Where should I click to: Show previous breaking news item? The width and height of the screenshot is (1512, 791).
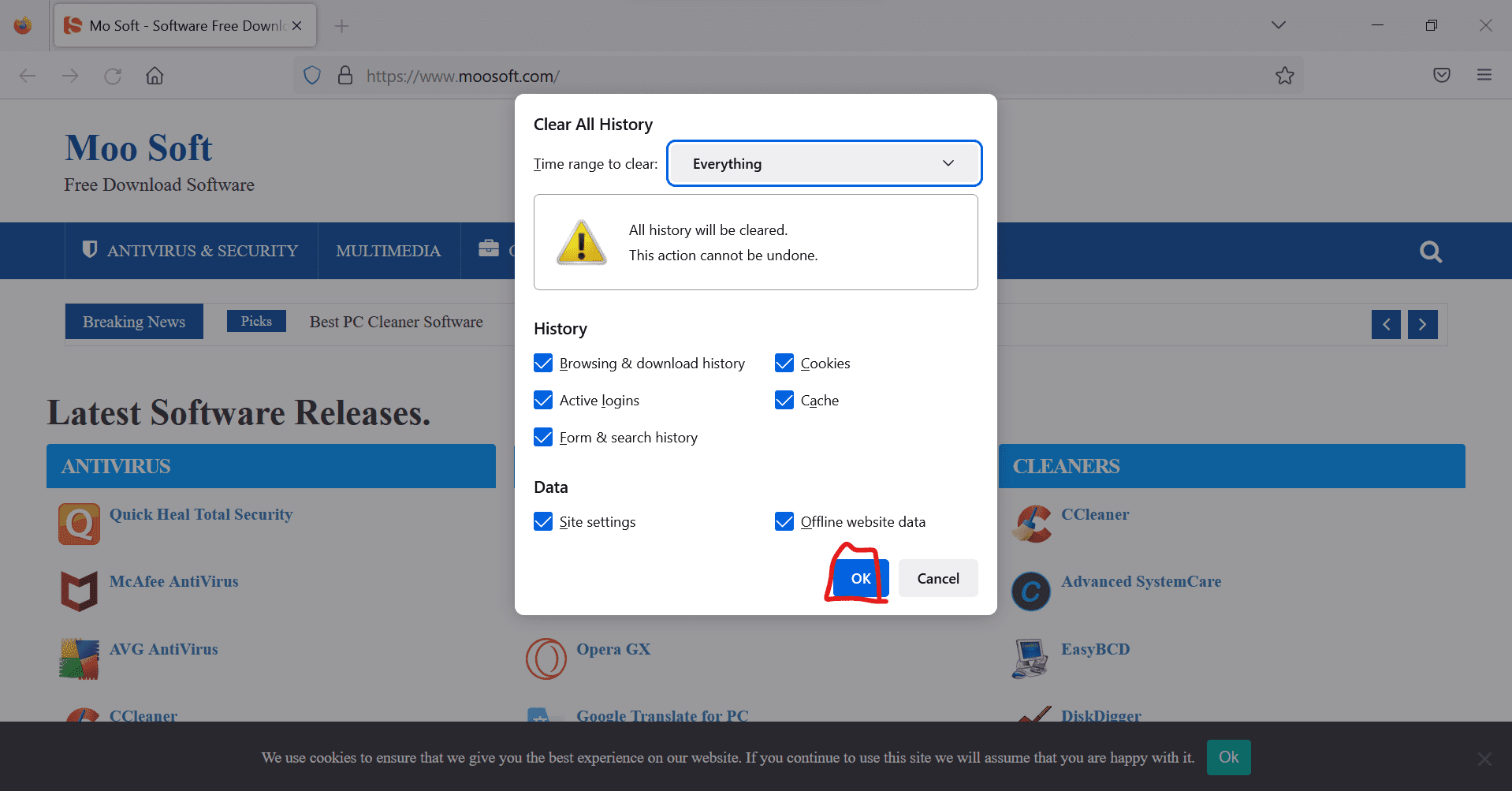1386,324
